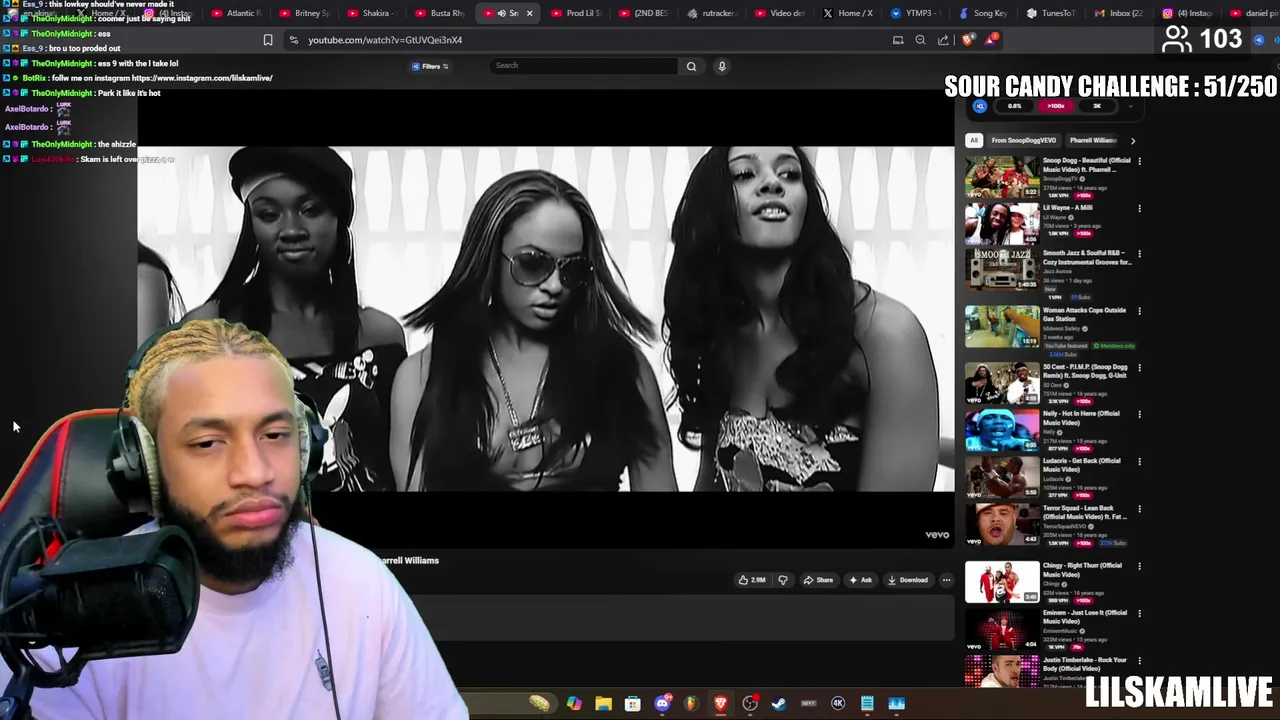The width and height of the screenshot is (1280, 720).
Task: Open Chingy Right Thurr video thumbnail
Action: tap(1002, 582)
